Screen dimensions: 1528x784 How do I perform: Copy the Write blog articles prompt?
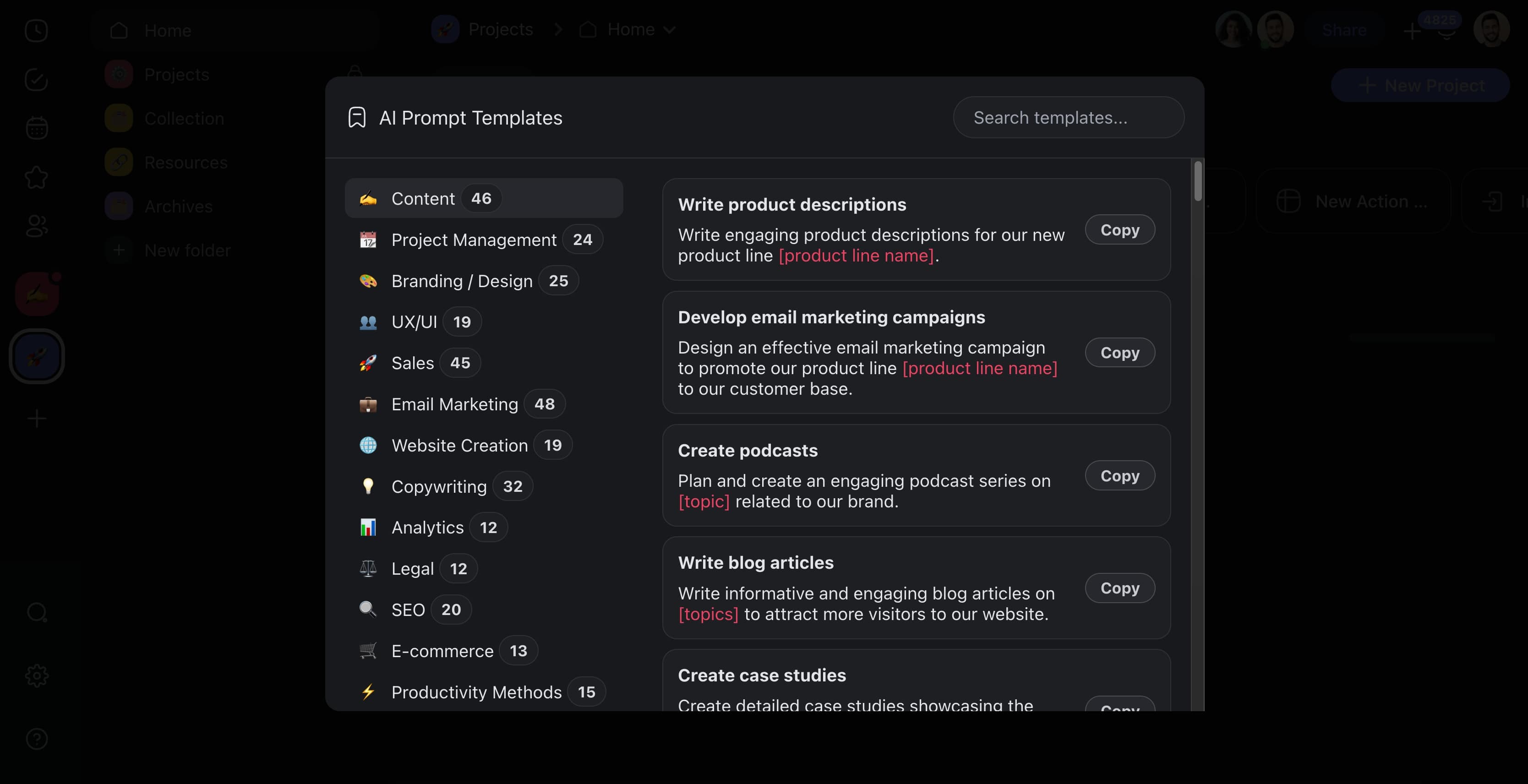[1119, 588]
